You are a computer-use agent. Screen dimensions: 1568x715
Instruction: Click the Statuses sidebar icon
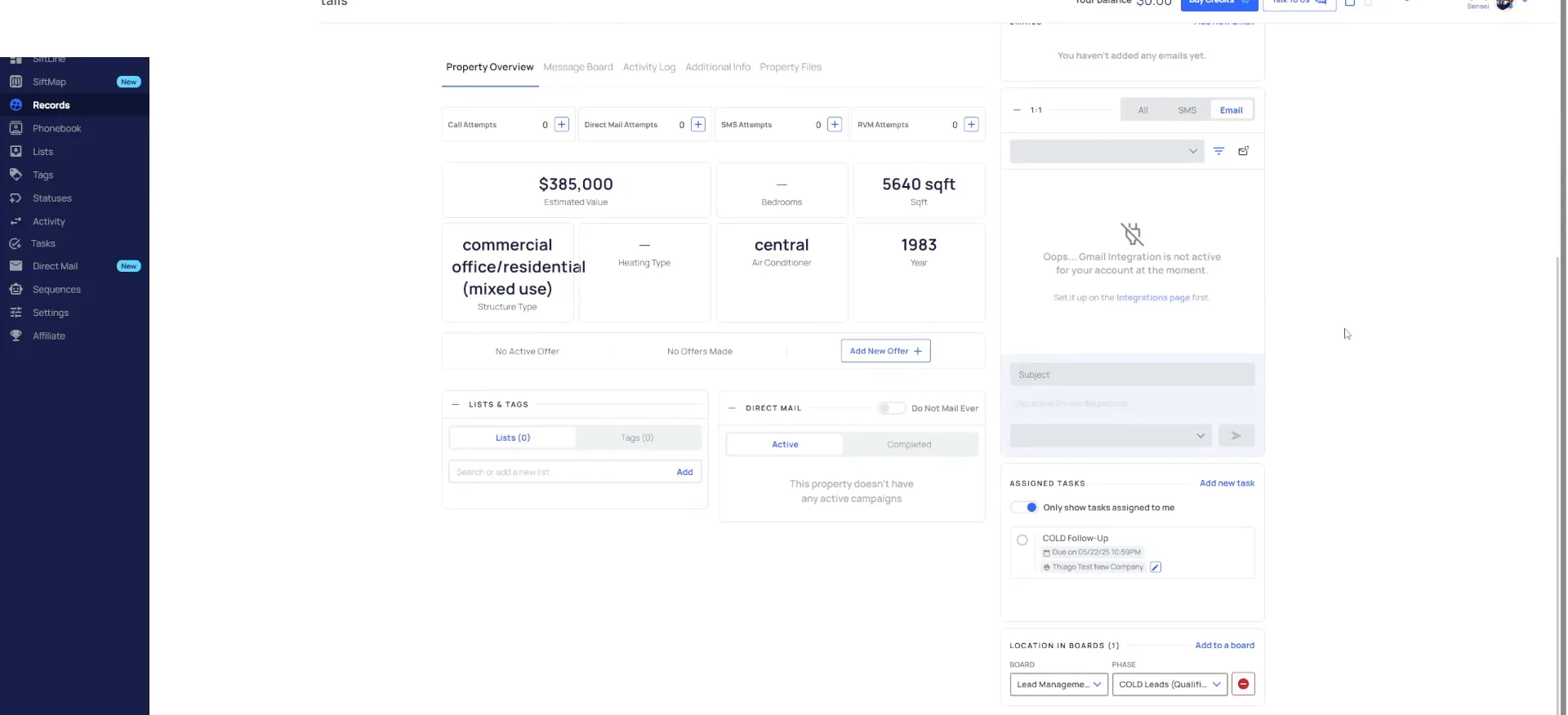tap(16, 198)
